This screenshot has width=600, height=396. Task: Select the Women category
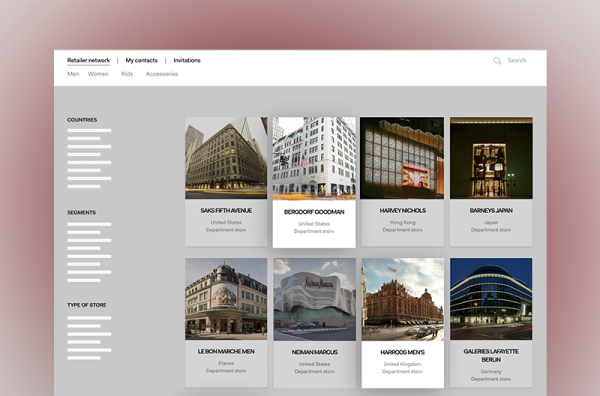click(x=98, y=74)
